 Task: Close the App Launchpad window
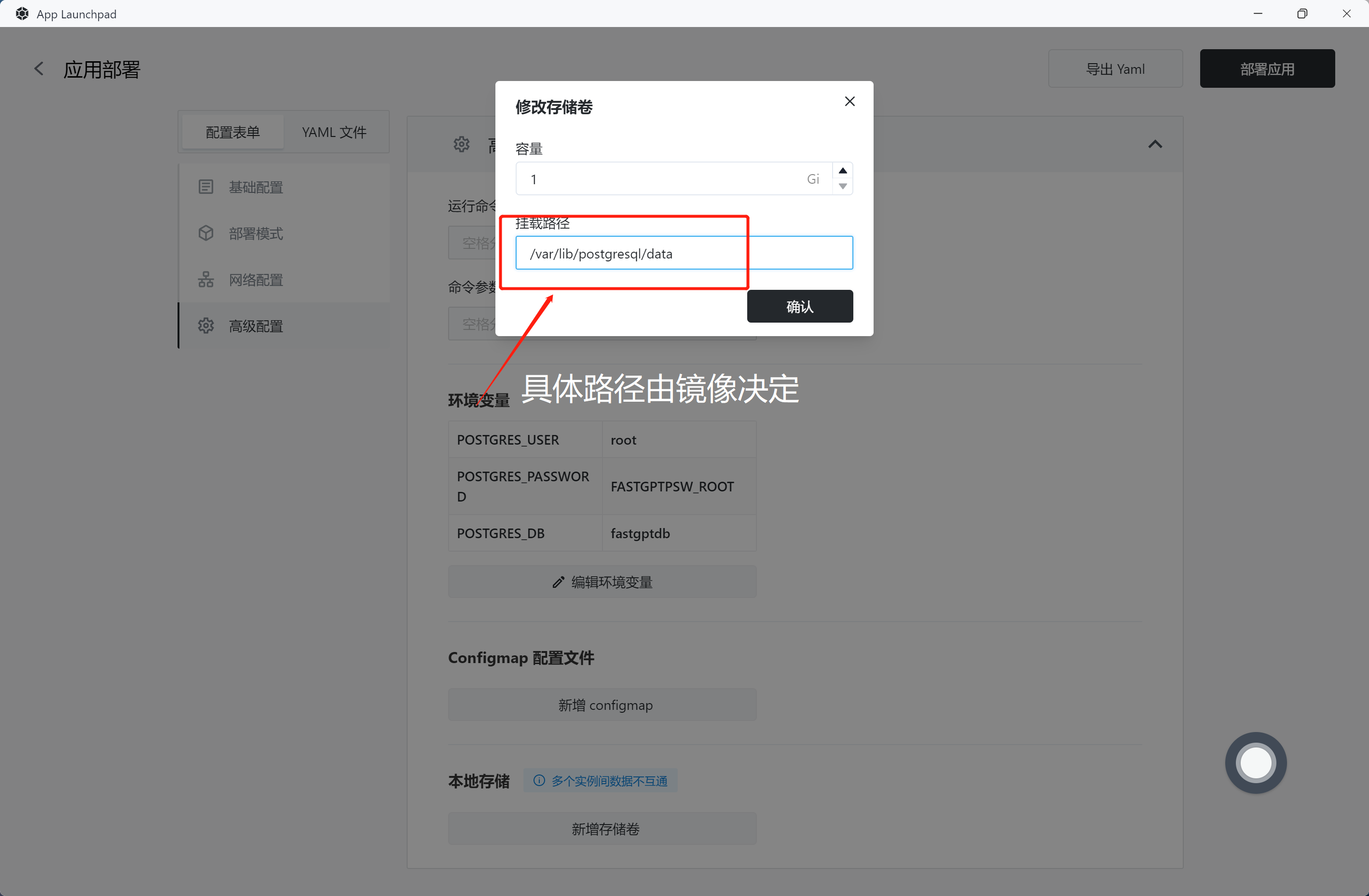1346,14
